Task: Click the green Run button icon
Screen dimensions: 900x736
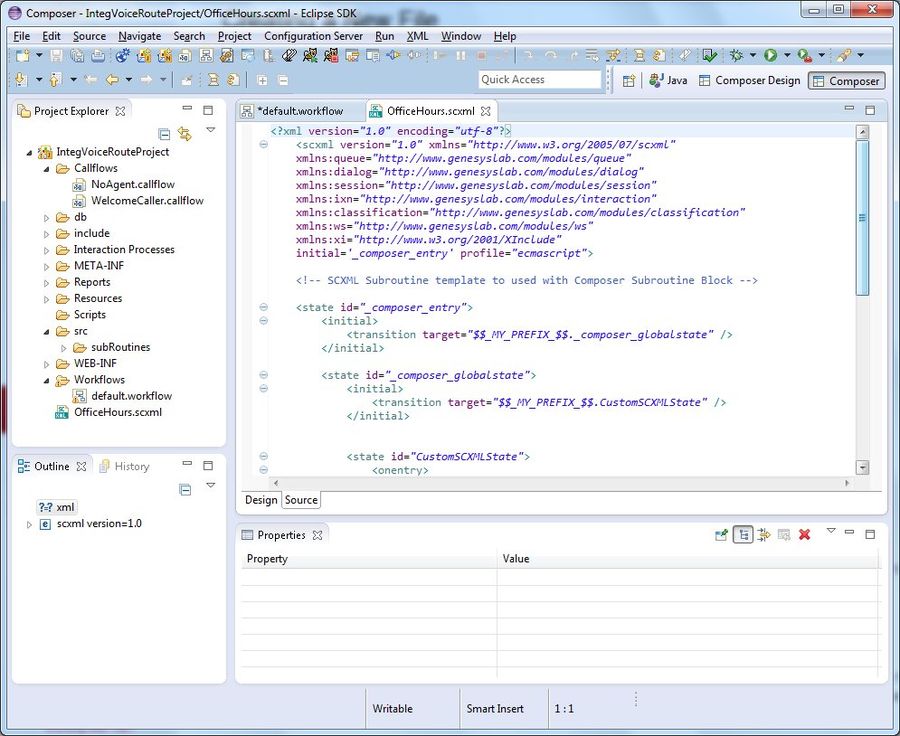Action: [x=770, y=55]
